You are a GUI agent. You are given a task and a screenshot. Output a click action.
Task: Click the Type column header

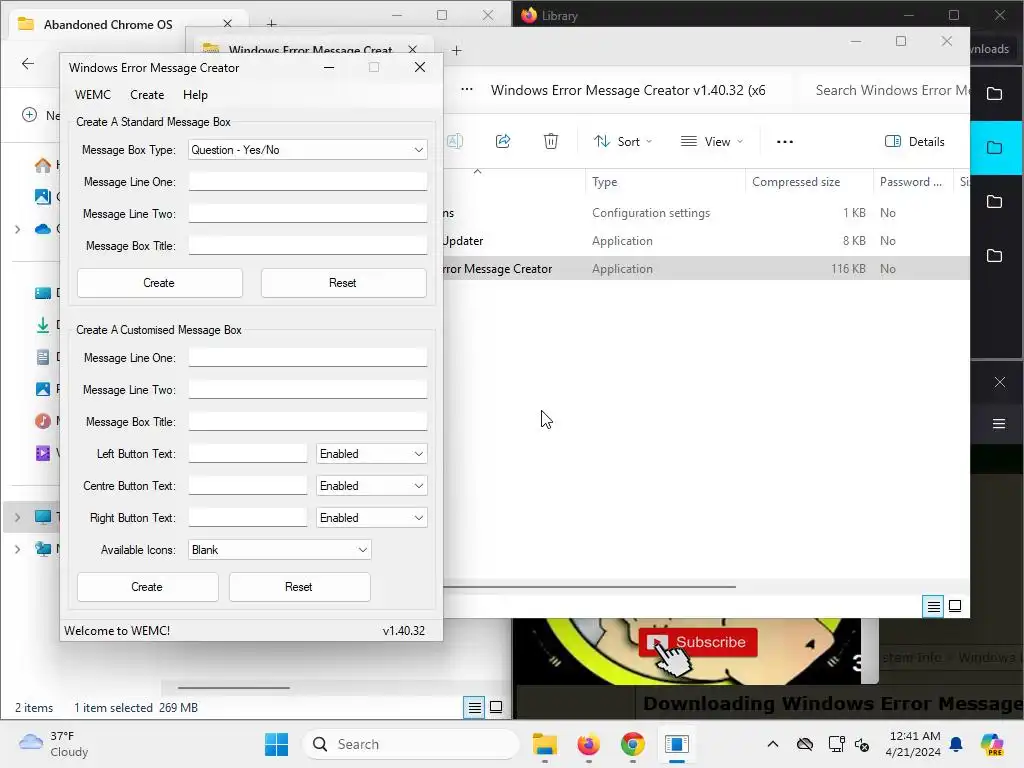[x=665, y=182]
